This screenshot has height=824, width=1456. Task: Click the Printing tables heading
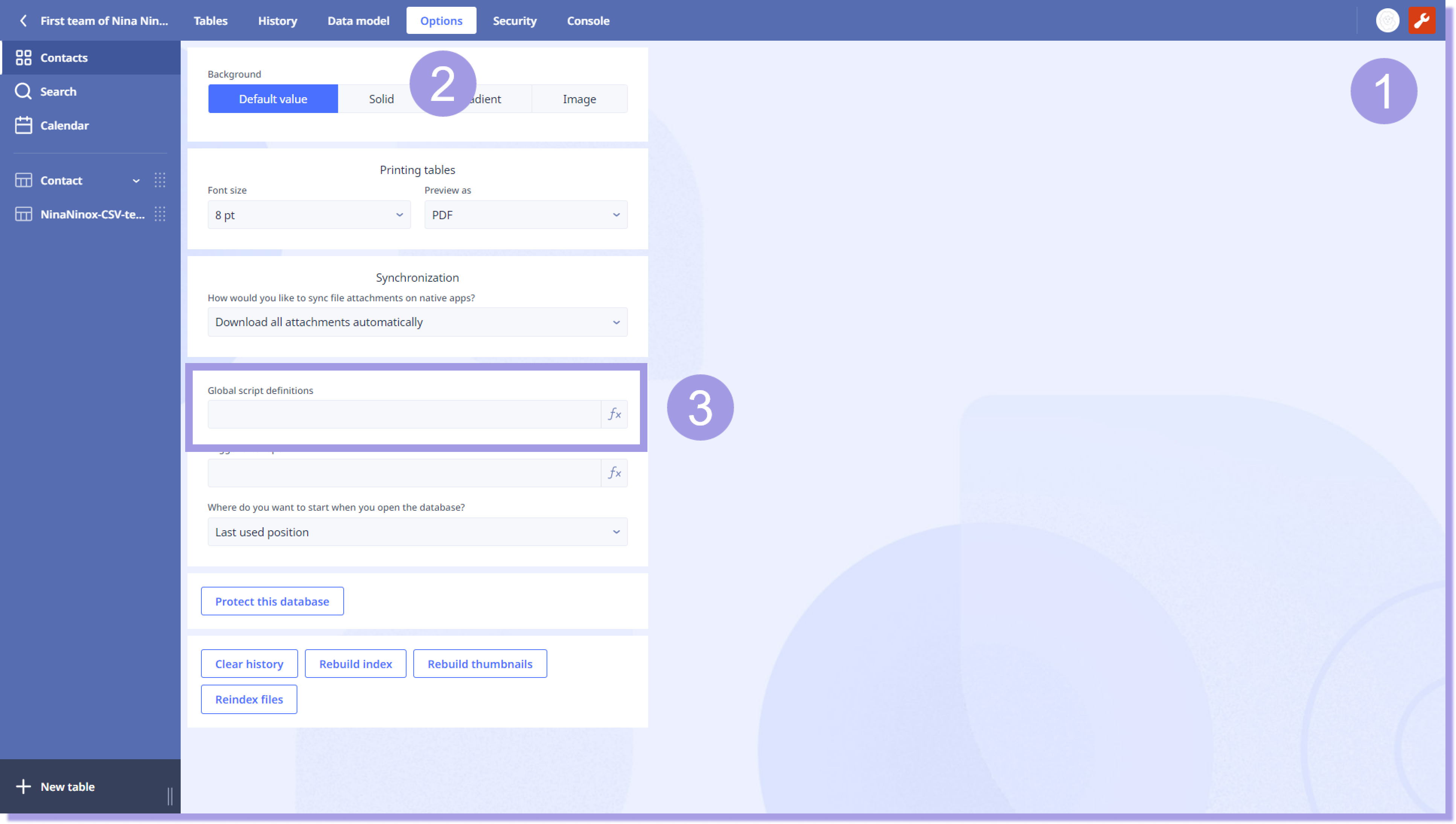click(417, 170)
